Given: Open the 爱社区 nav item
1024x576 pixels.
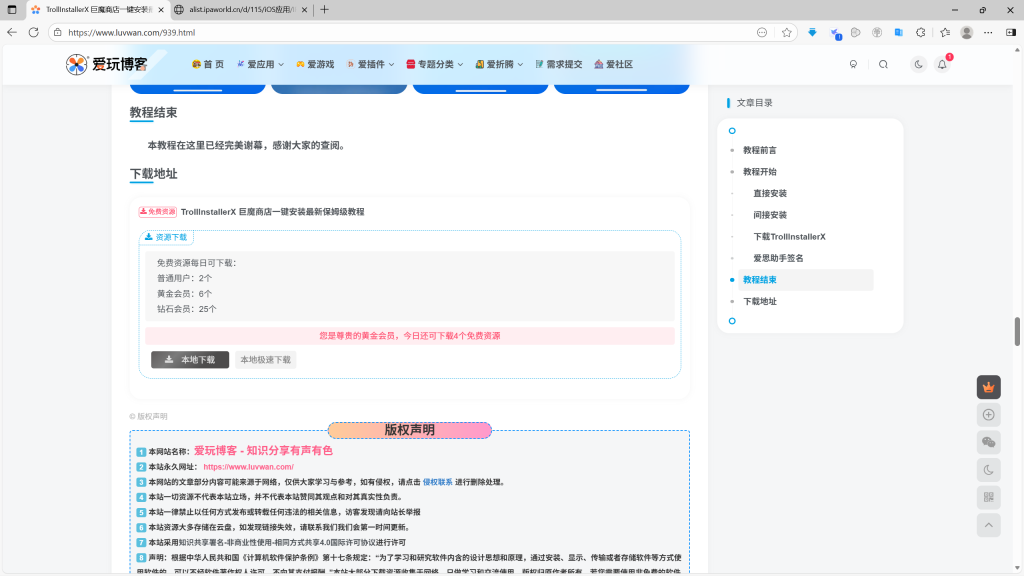Looking at the screenshot, I should point(613,64).
